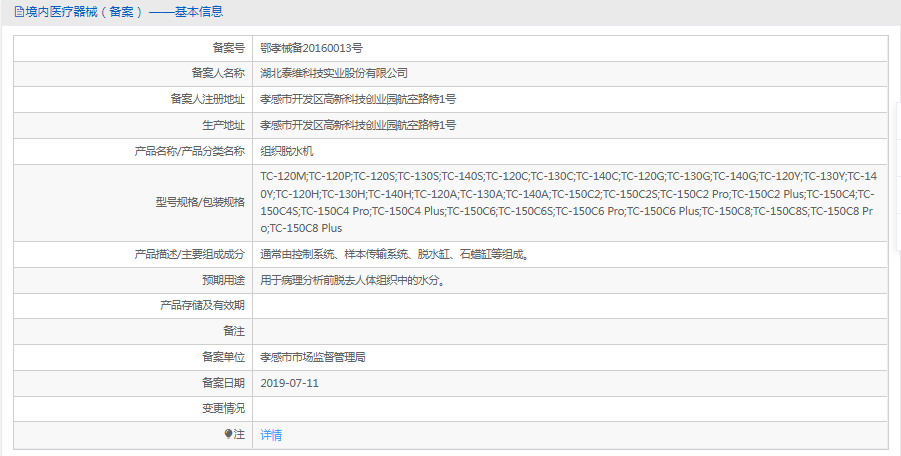901x456 pixels.
Task: Click the 备注 label
Action: point(234,331)
